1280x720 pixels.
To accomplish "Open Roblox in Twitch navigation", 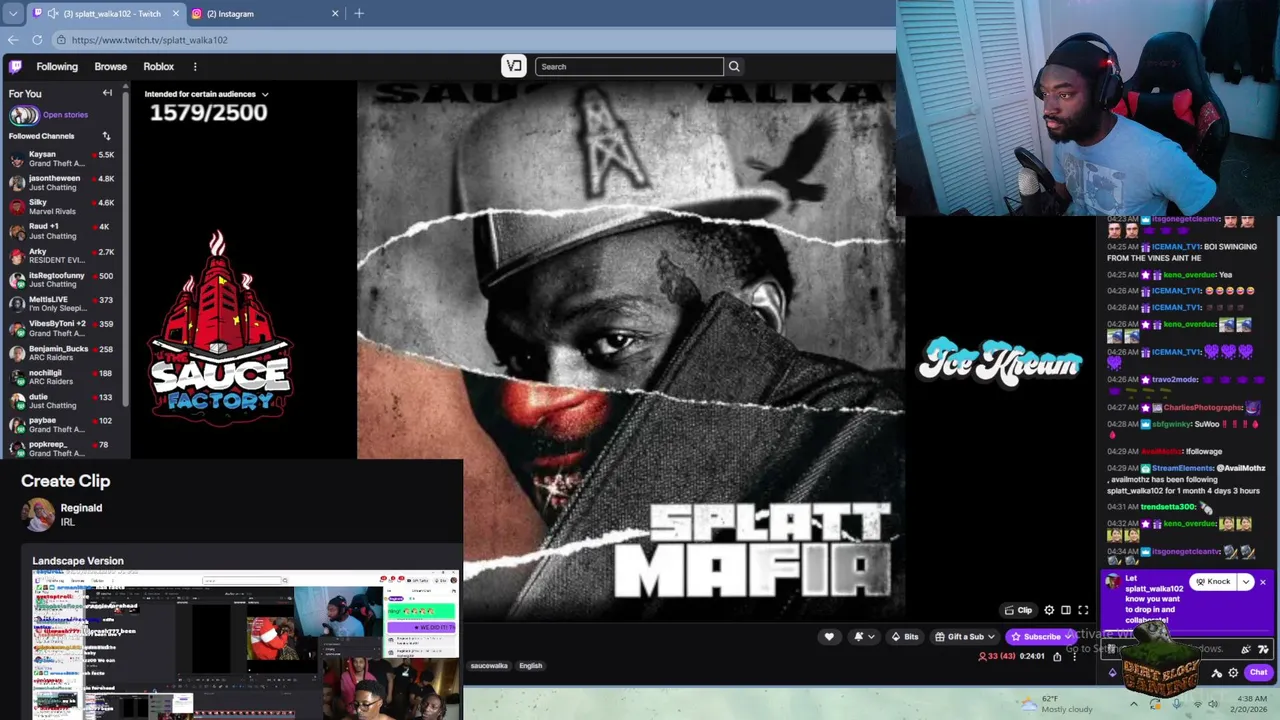I will point(158,67).
